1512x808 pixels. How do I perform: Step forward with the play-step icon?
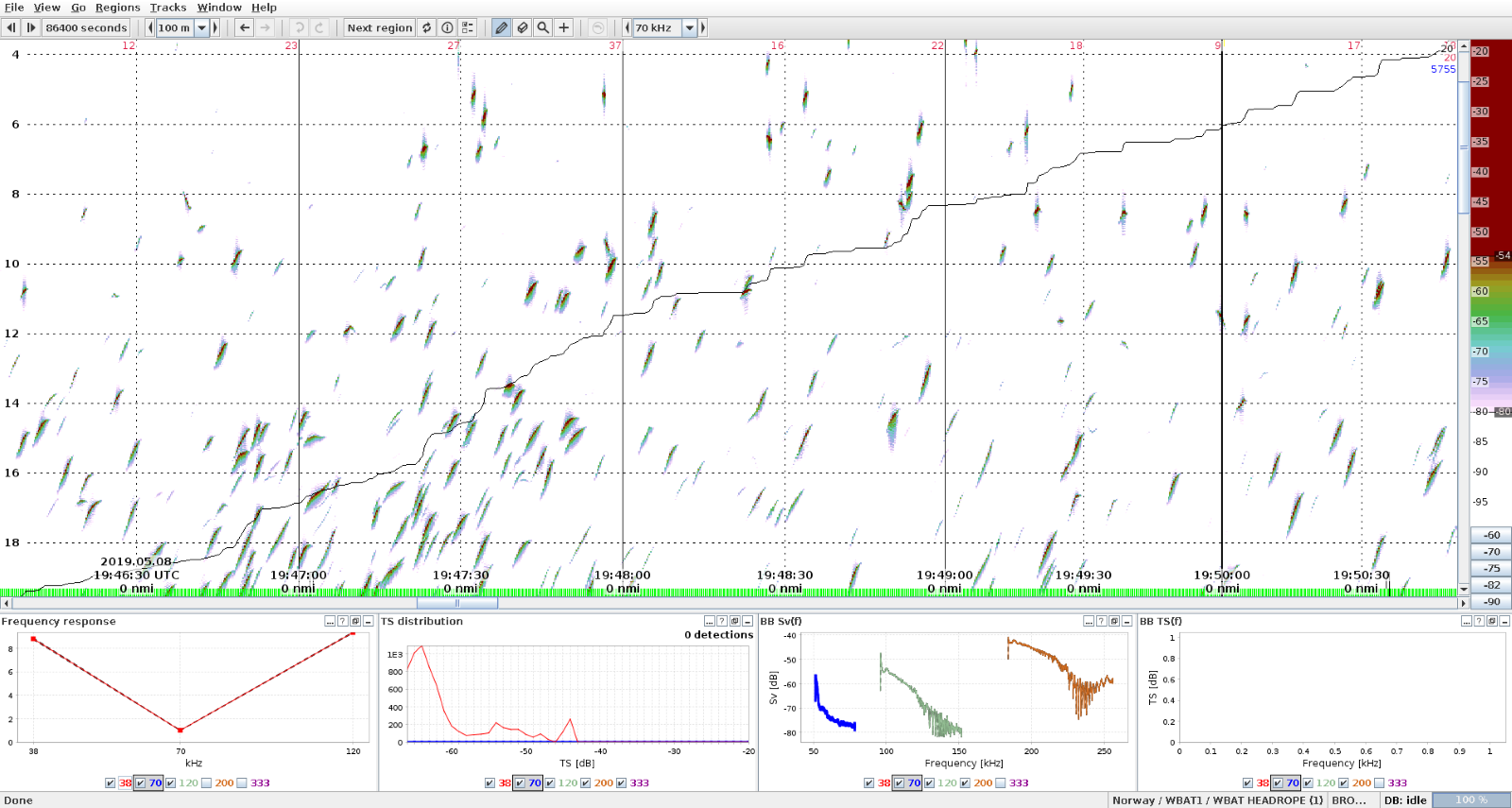coord(31,27)
